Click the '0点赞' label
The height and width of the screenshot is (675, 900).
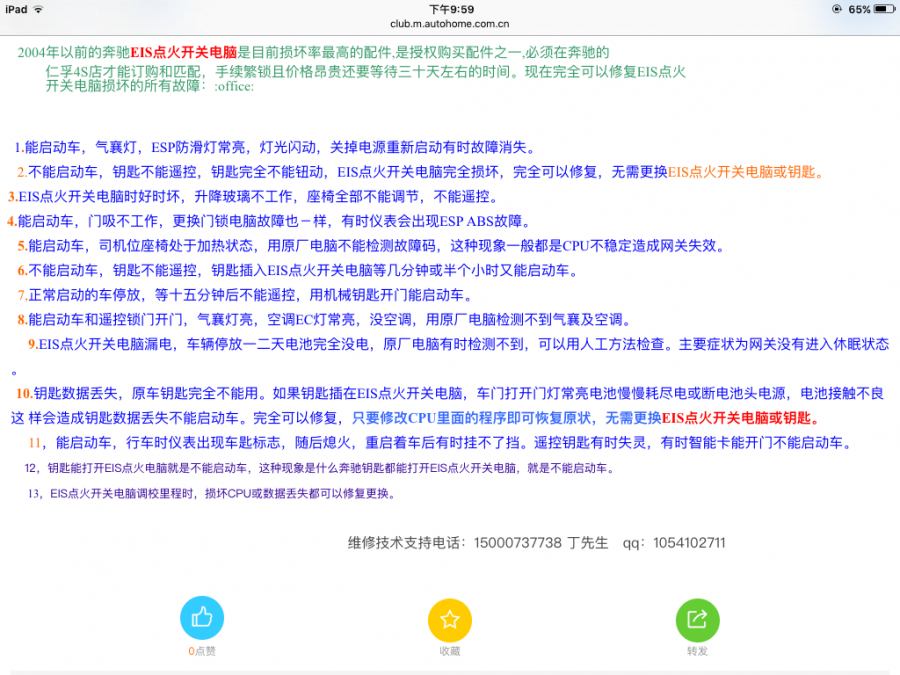coord(201,651)
